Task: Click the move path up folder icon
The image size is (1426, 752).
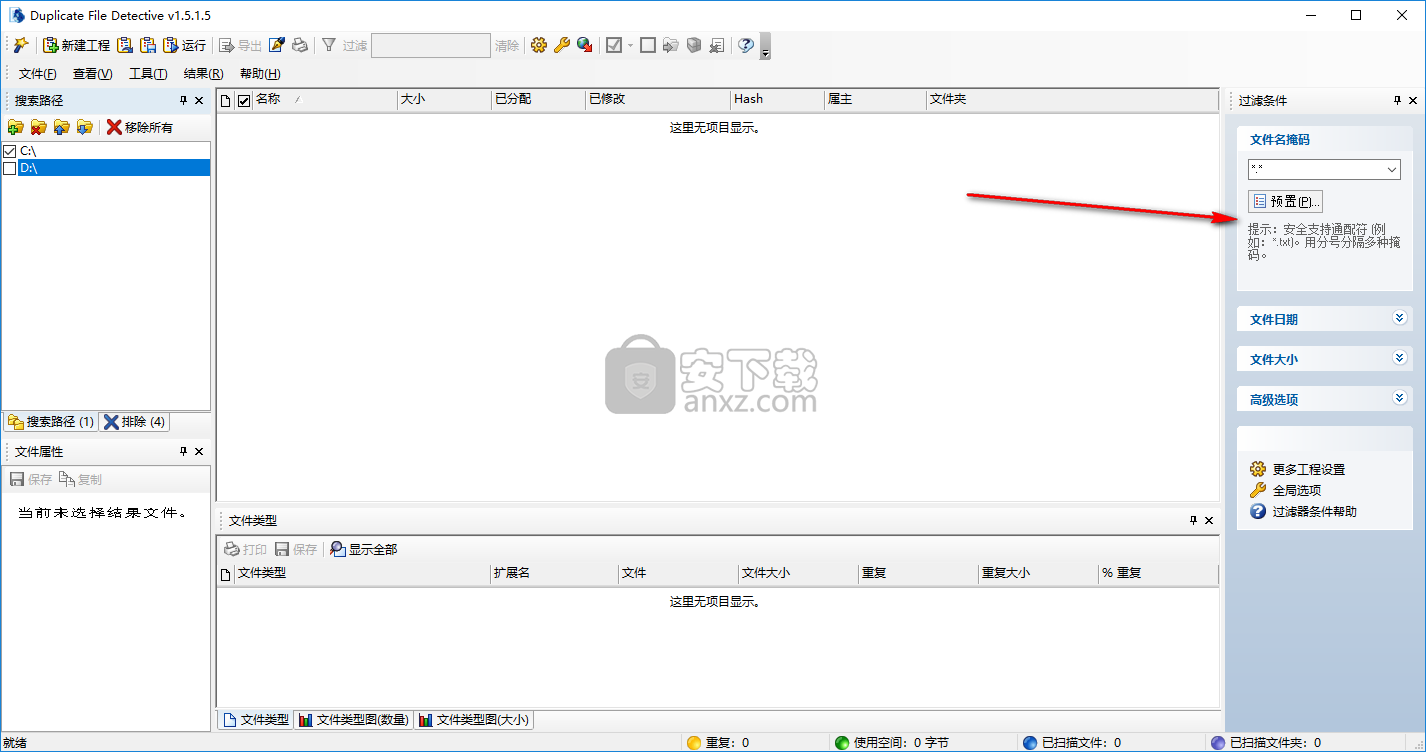Action: [62, 127]
